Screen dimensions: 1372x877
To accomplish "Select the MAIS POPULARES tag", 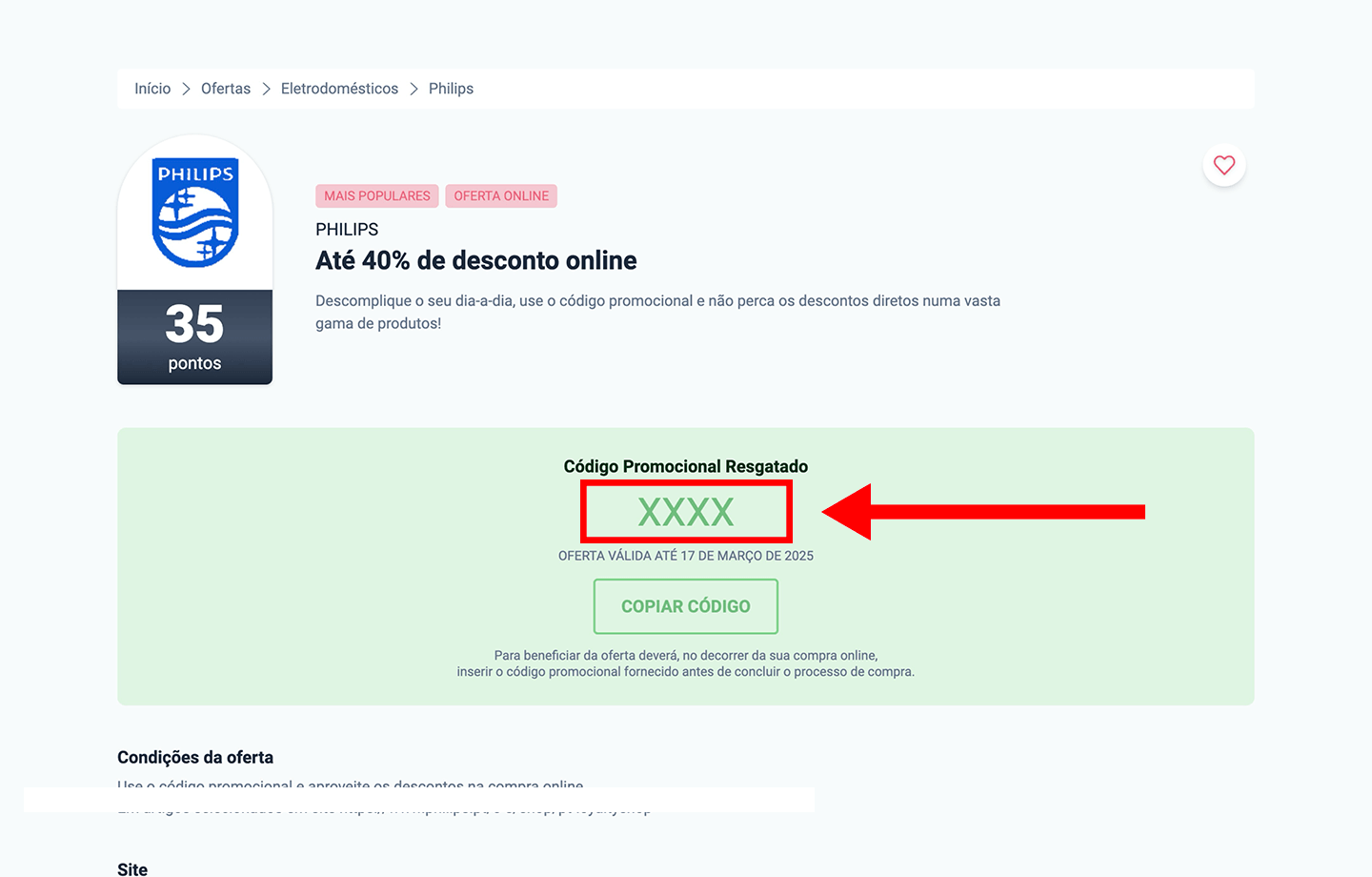I will point(377,196).
